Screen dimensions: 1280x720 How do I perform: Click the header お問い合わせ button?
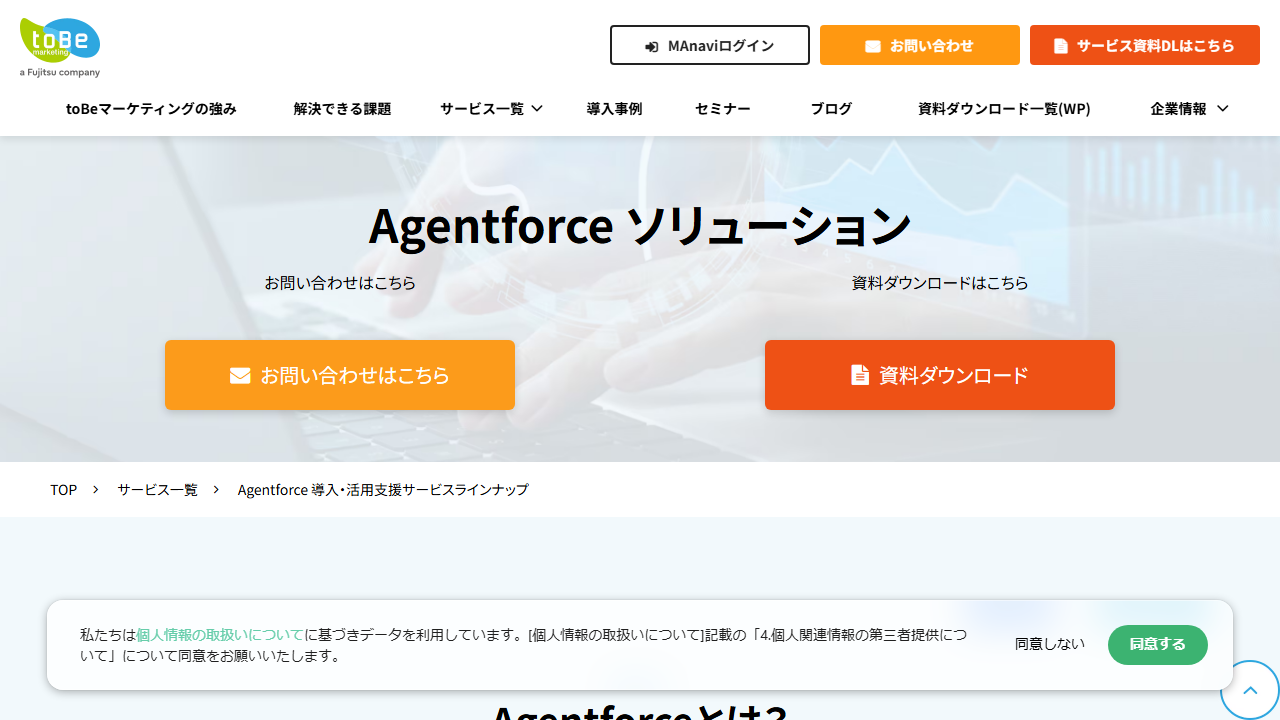(920, 45)
